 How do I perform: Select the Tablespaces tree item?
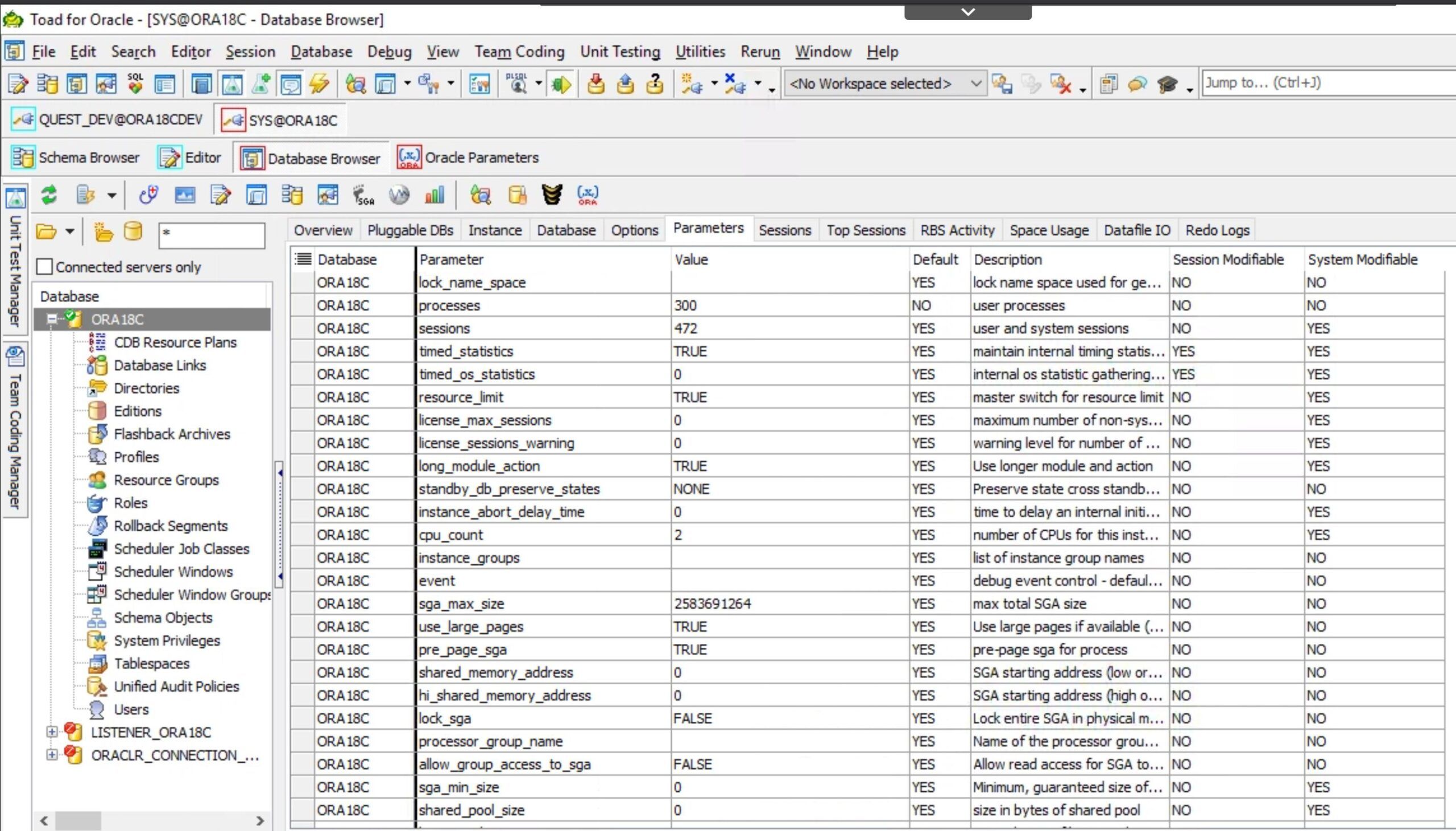151,663
